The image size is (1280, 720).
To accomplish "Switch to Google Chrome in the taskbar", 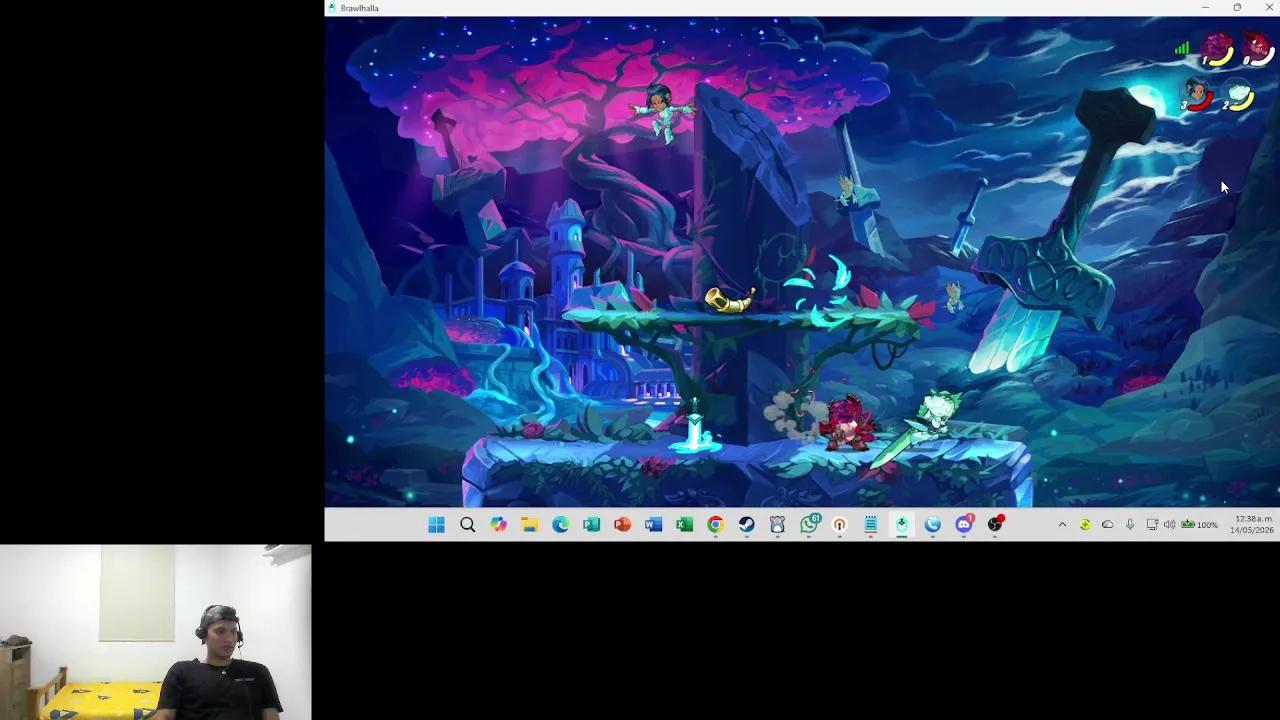I will click(x=715, y=525).
